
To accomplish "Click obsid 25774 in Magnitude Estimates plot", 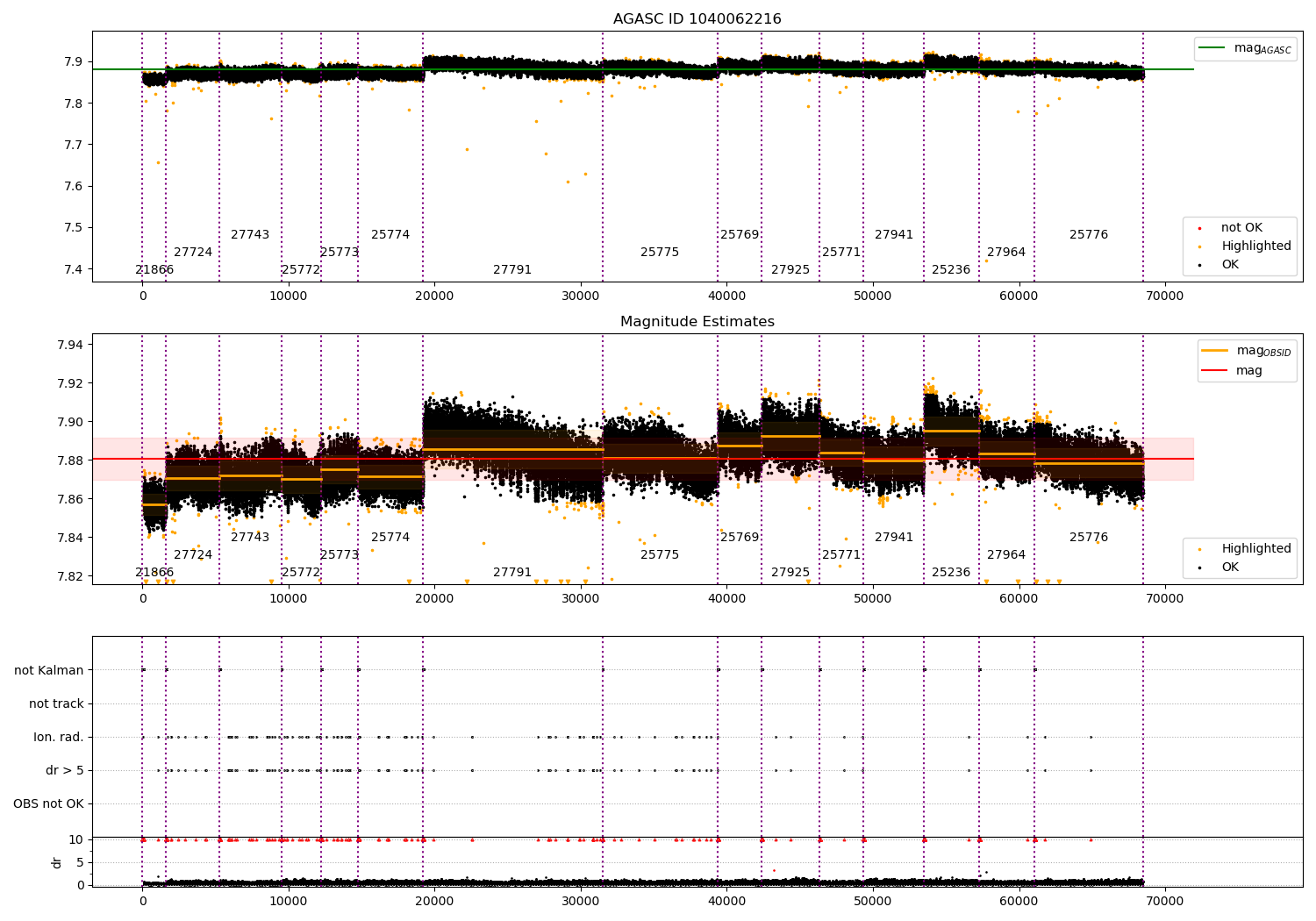I will click(x=390, y=538).
